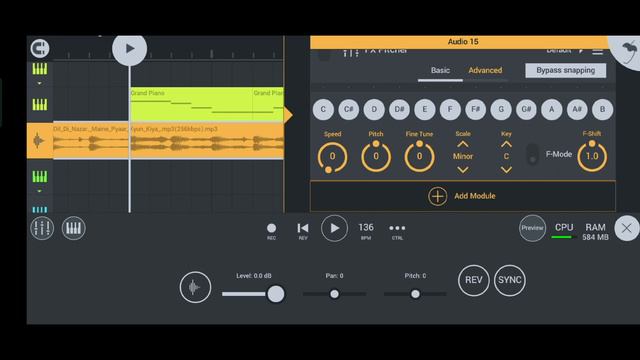Switch to the Advanced tab
Viewport: 640px width, 360px height.
485,71
